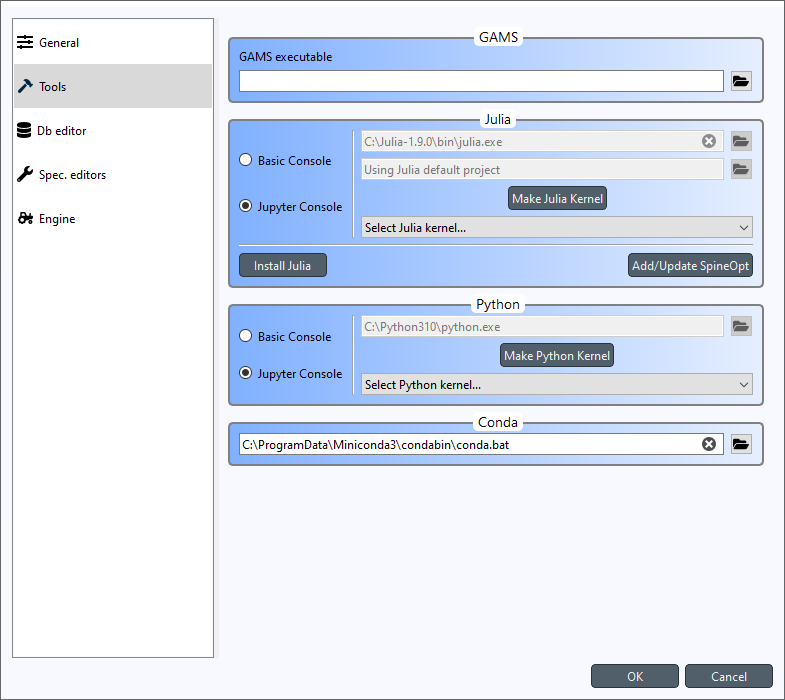Browse for the GAMS executable folder icon

741,81
